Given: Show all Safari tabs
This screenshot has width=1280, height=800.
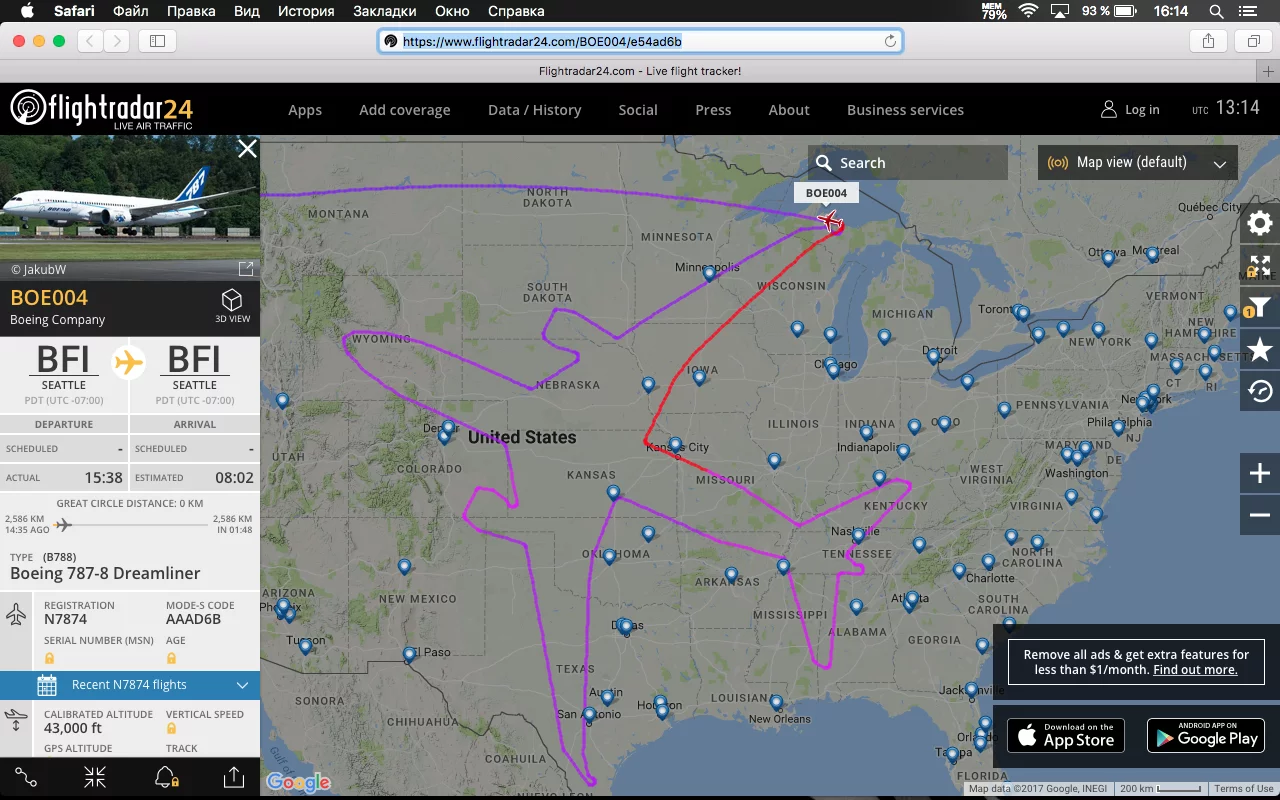Looking at the screenshot, I should 1252,41.
